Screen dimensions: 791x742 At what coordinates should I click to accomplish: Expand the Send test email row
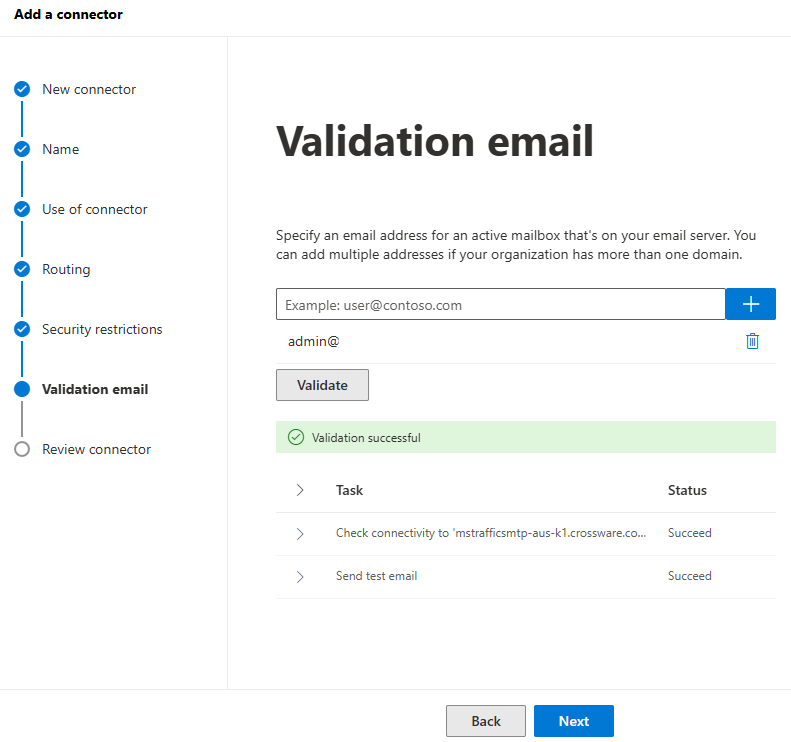point(300,577)
